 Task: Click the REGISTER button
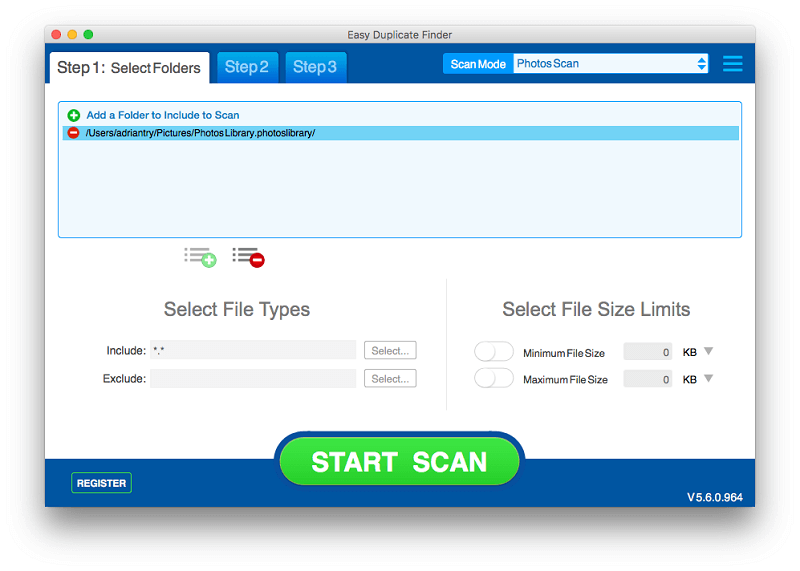click(102, 483)
